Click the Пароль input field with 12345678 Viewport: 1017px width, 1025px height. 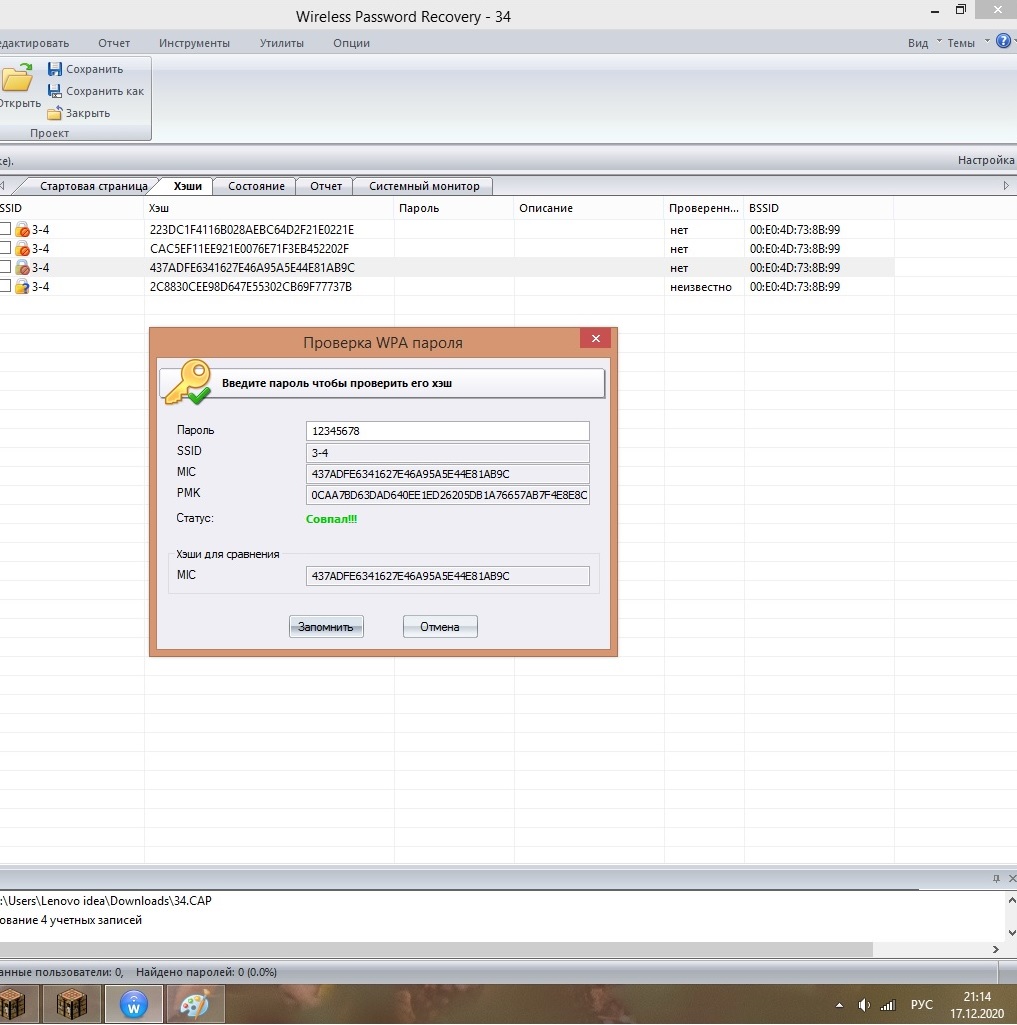point(447,431)
